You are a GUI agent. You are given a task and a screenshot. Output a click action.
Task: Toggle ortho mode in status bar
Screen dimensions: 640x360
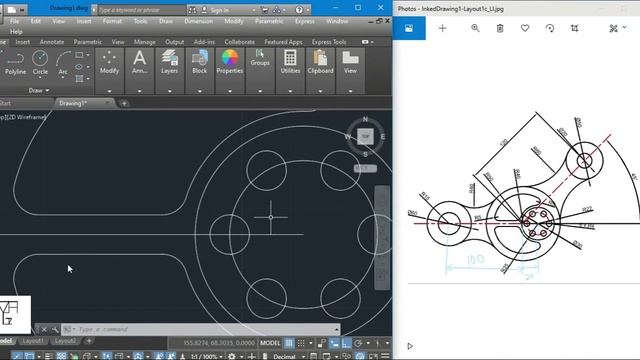pyautogui.click(x=347, y=343)
